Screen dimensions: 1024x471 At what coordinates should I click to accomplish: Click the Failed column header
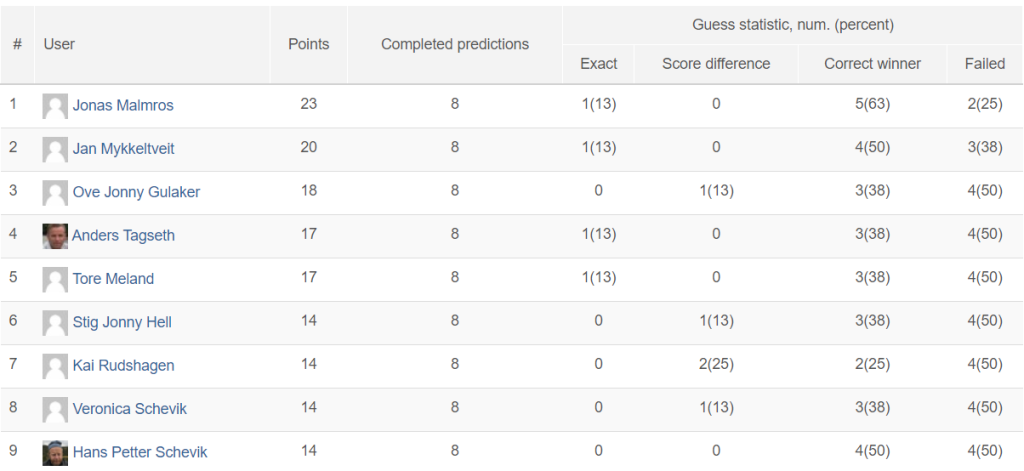coord(985,64)
